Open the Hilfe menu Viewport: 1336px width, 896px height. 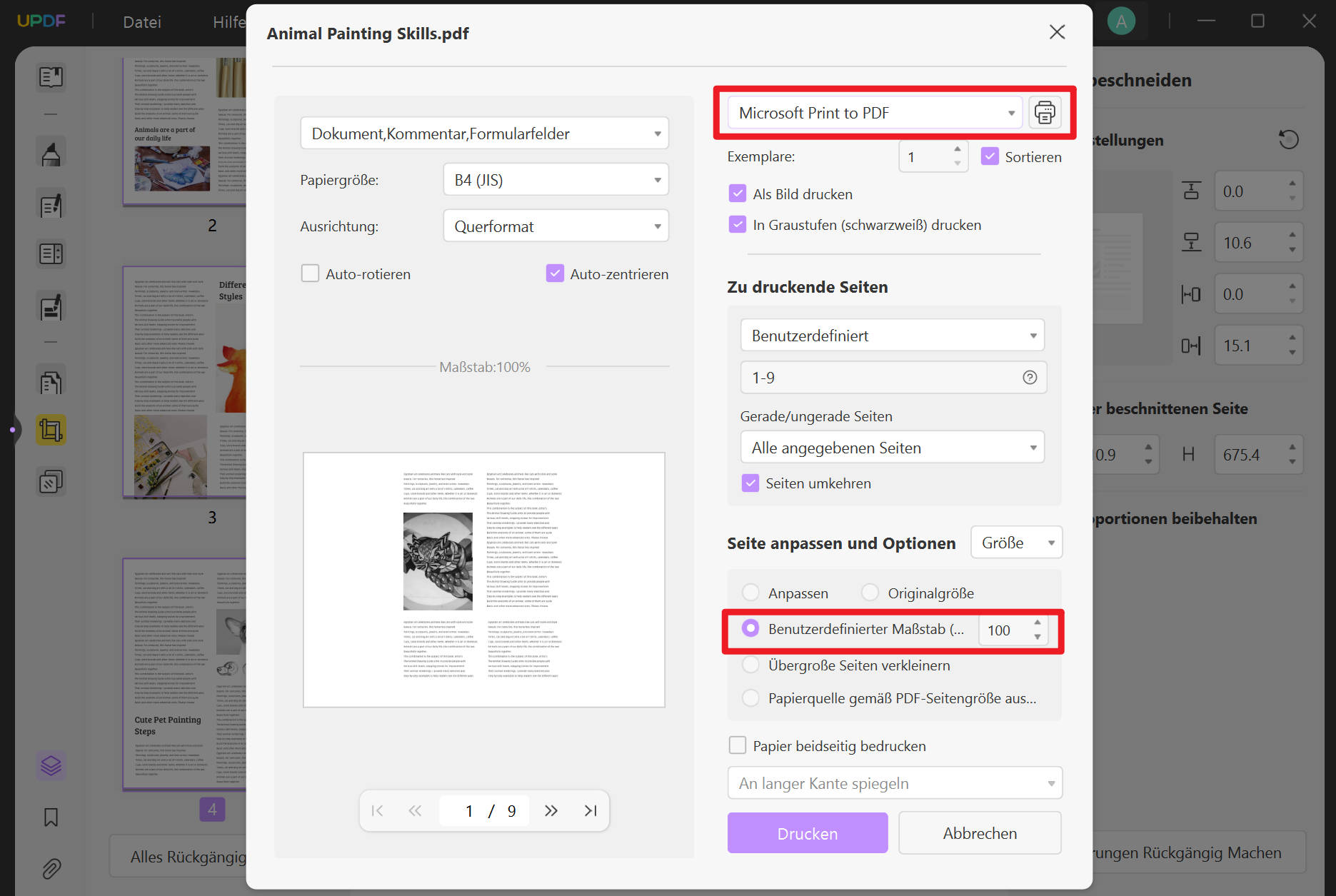coord(228,21)
